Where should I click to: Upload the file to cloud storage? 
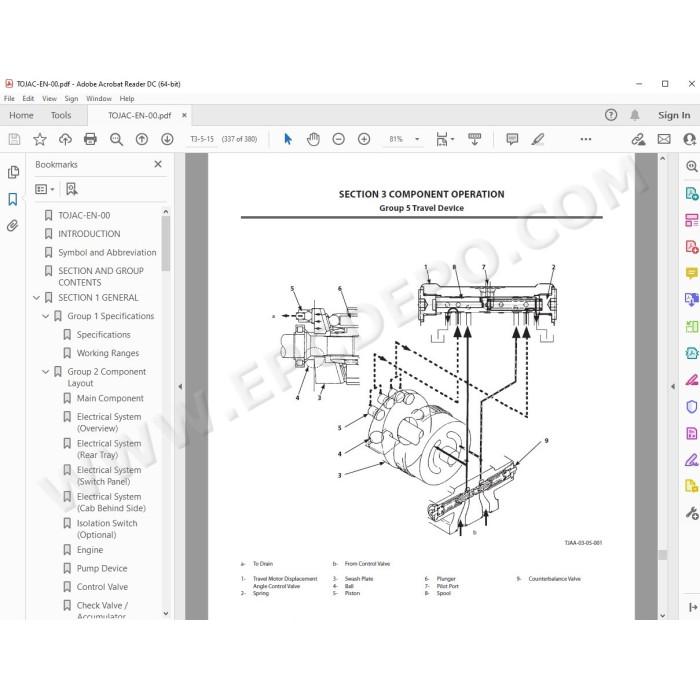pos(65,139)
